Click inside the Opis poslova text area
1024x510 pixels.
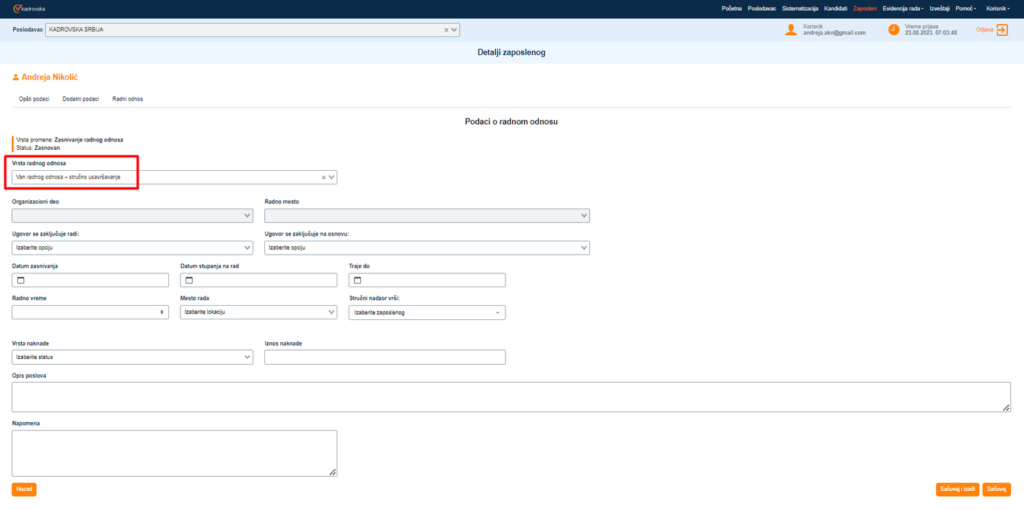[510, 396]
